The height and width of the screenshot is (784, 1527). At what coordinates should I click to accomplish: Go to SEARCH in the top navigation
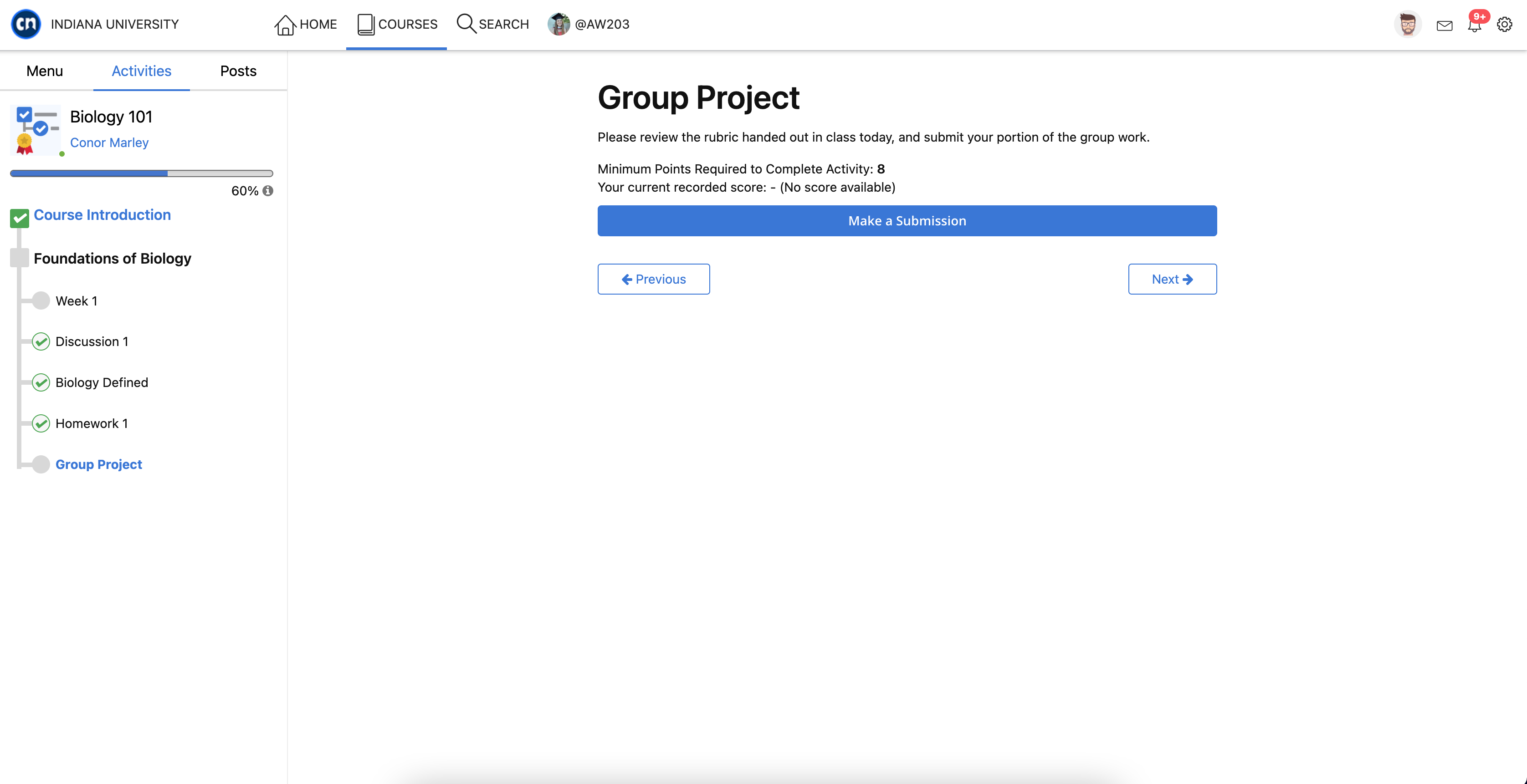pos(504,24)
